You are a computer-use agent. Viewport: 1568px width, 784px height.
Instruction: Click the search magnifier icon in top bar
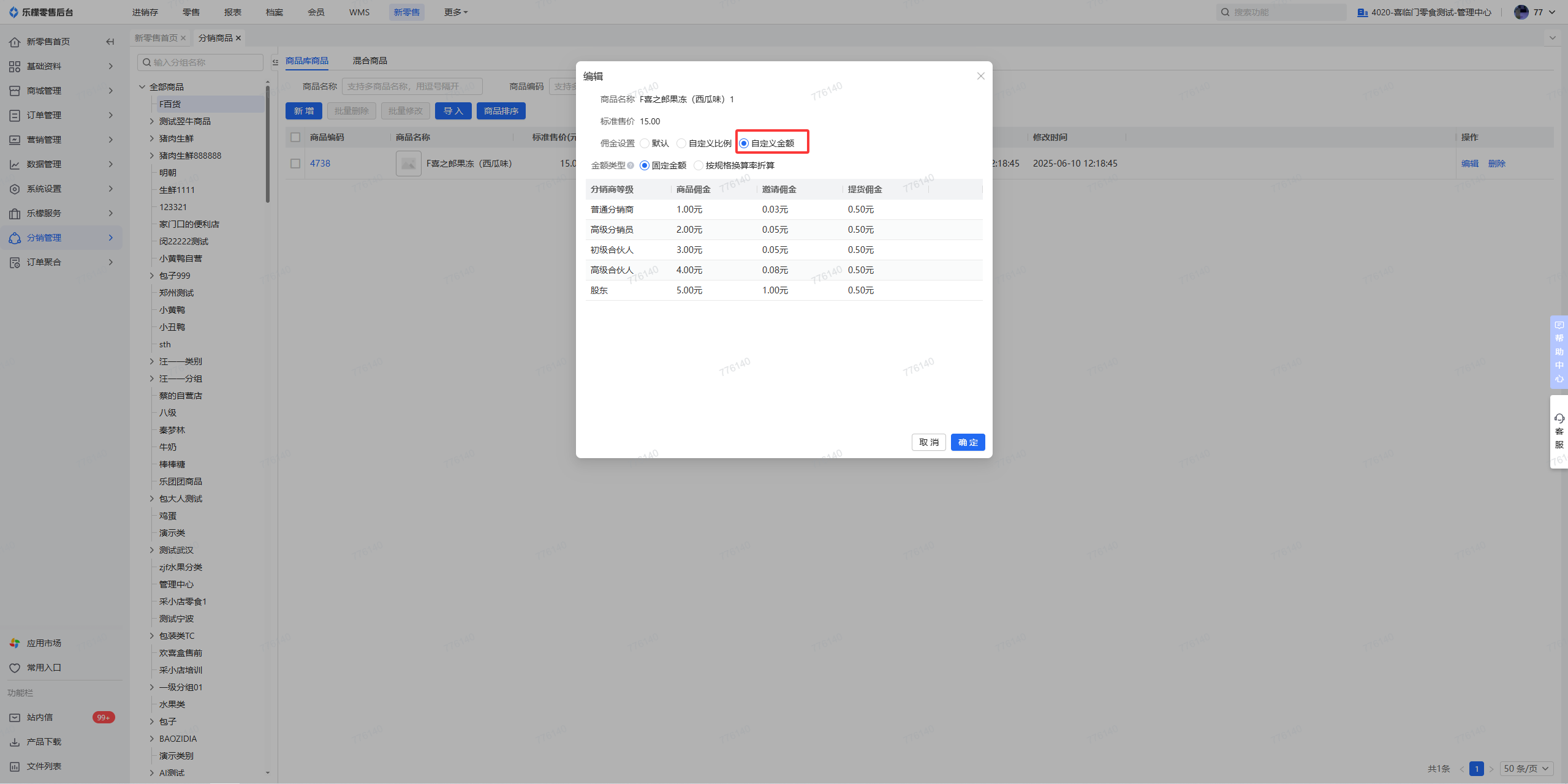point(1225,12)
